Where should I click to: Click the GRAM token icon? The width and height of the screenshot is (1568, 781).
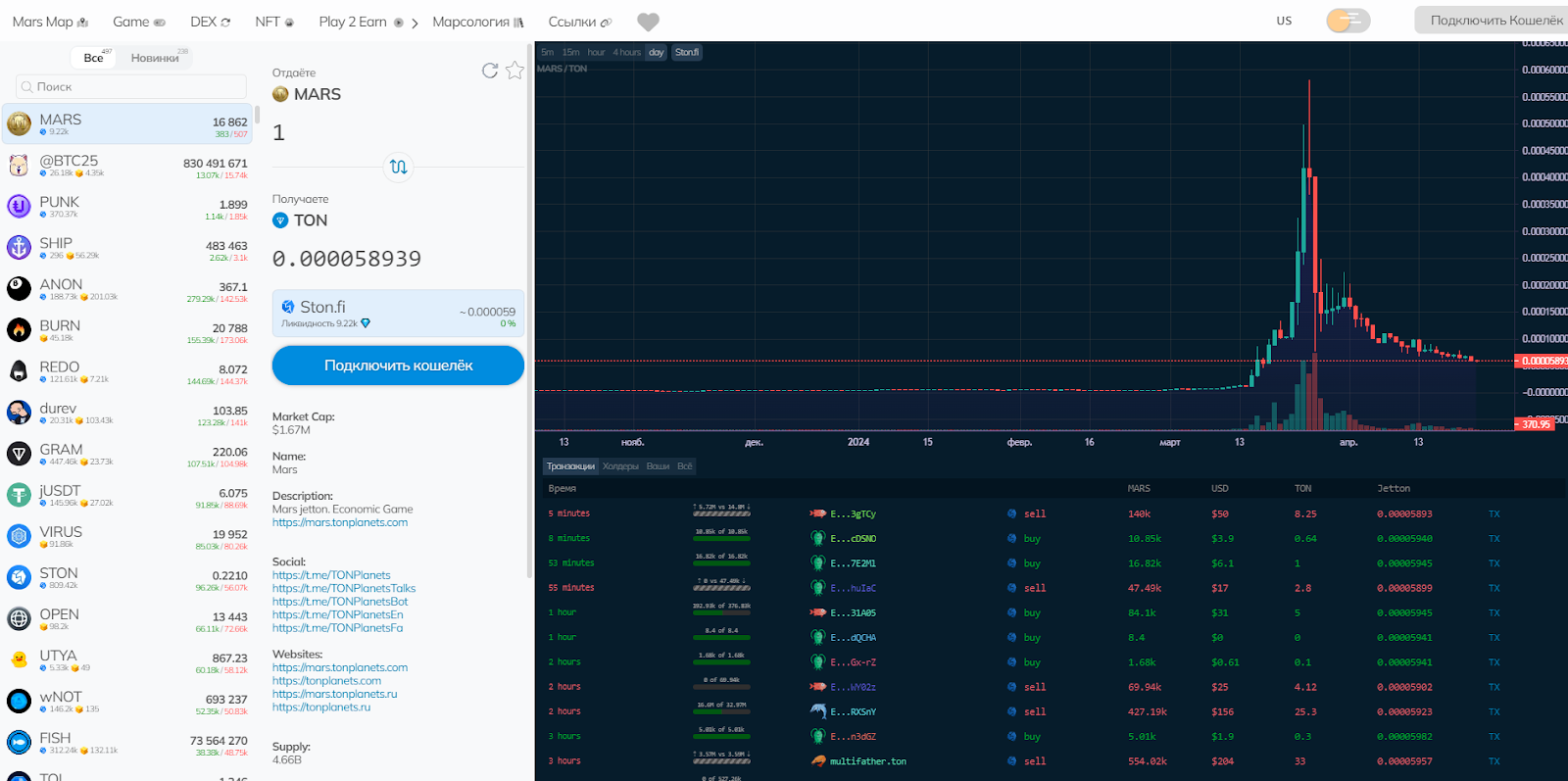pos(20,454)
